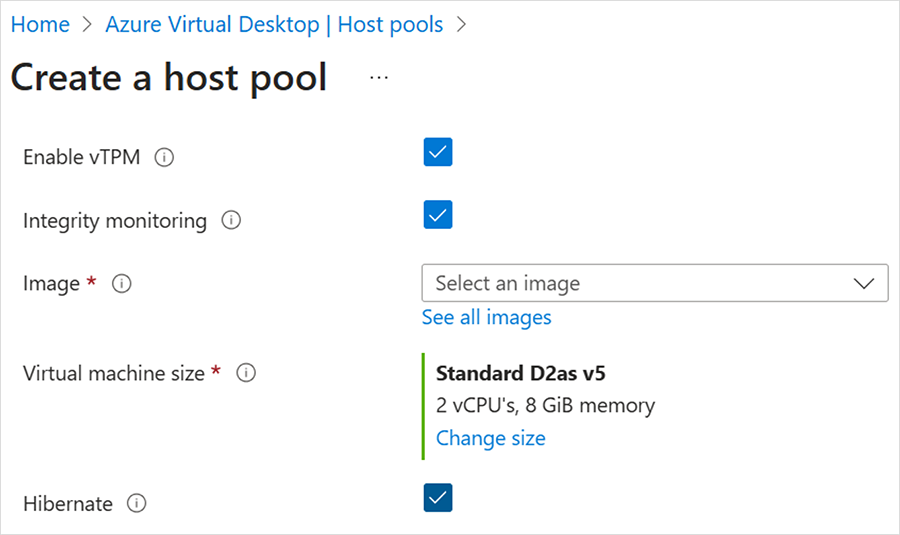Show the Hibernate info tooltip icon

click(x=137, y=503)
